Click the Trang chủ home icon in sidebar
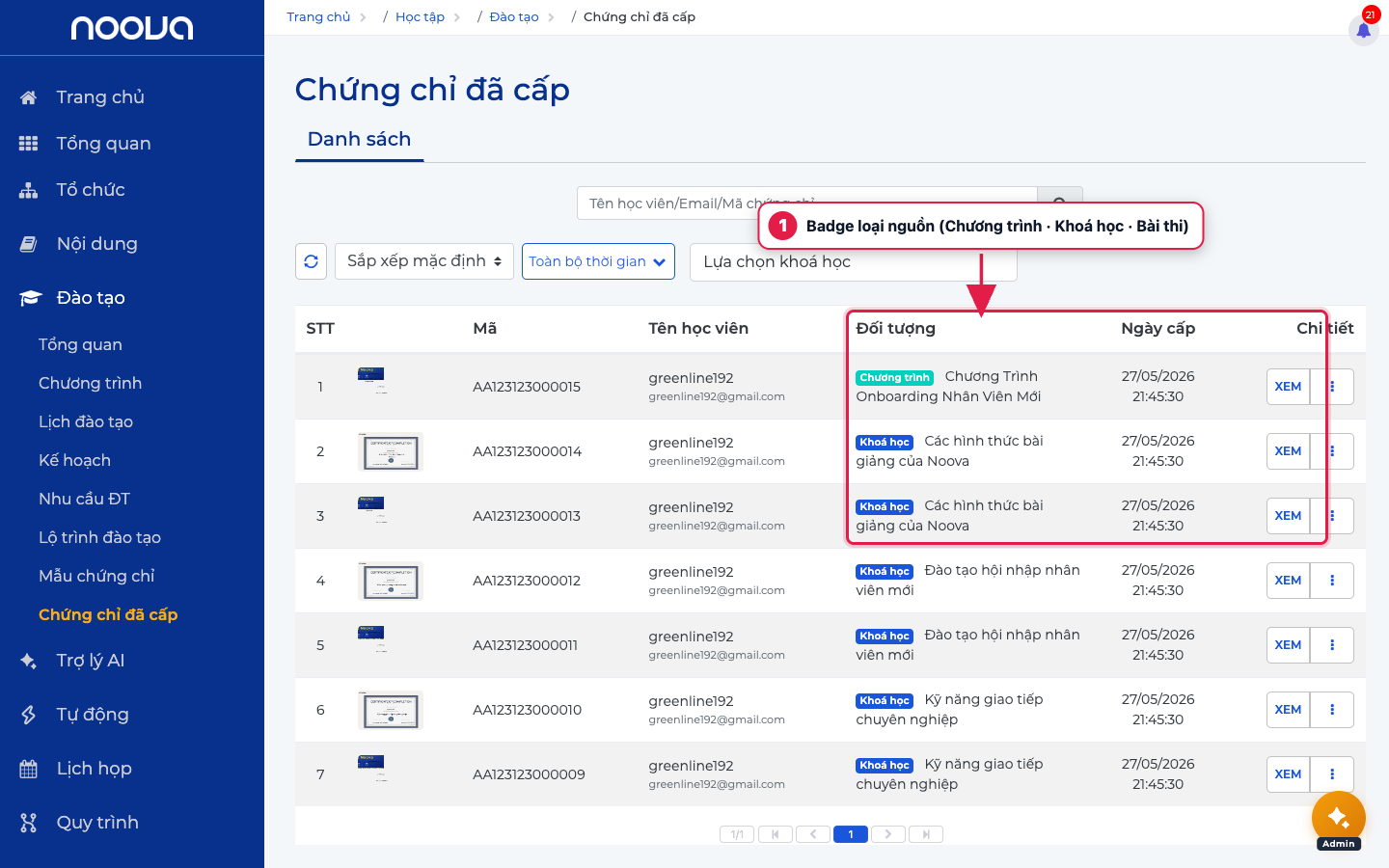This screenshot has width=1389, height=868. (x=29, y=97)
